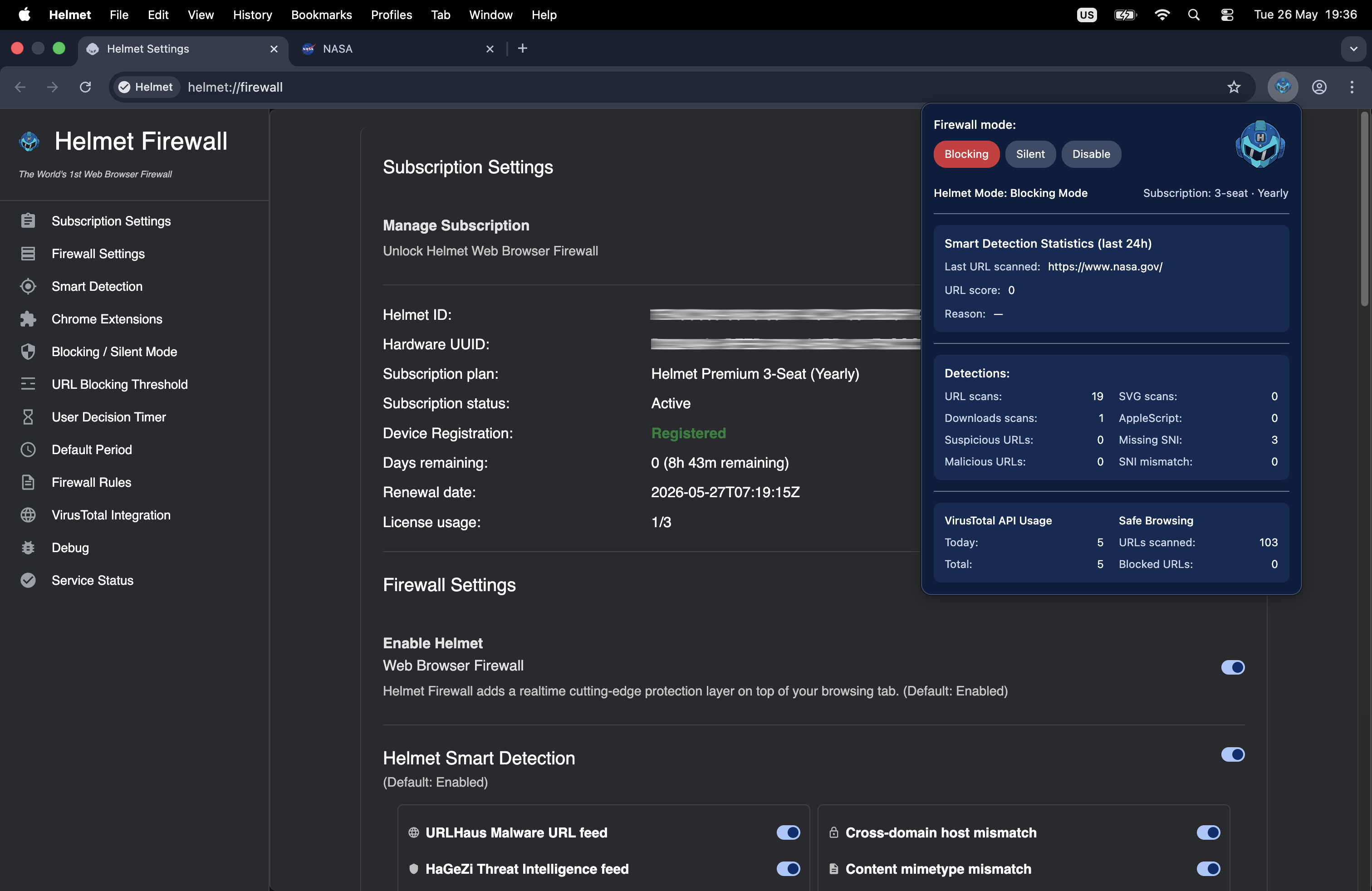Open the Firewall Rules section link

[92, 482]
